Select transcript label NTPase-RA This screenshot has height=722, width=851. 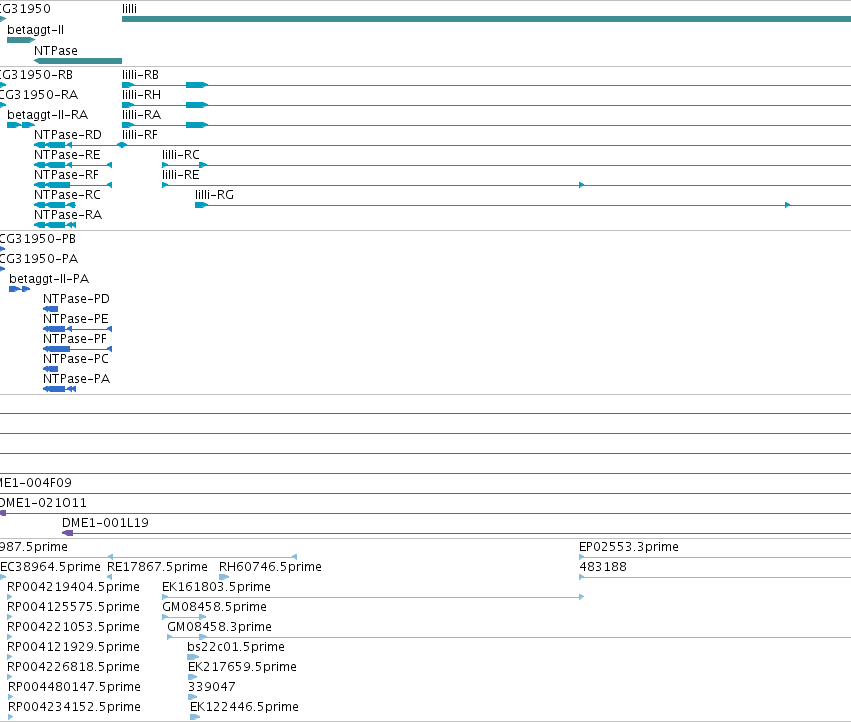click(68, 215)
